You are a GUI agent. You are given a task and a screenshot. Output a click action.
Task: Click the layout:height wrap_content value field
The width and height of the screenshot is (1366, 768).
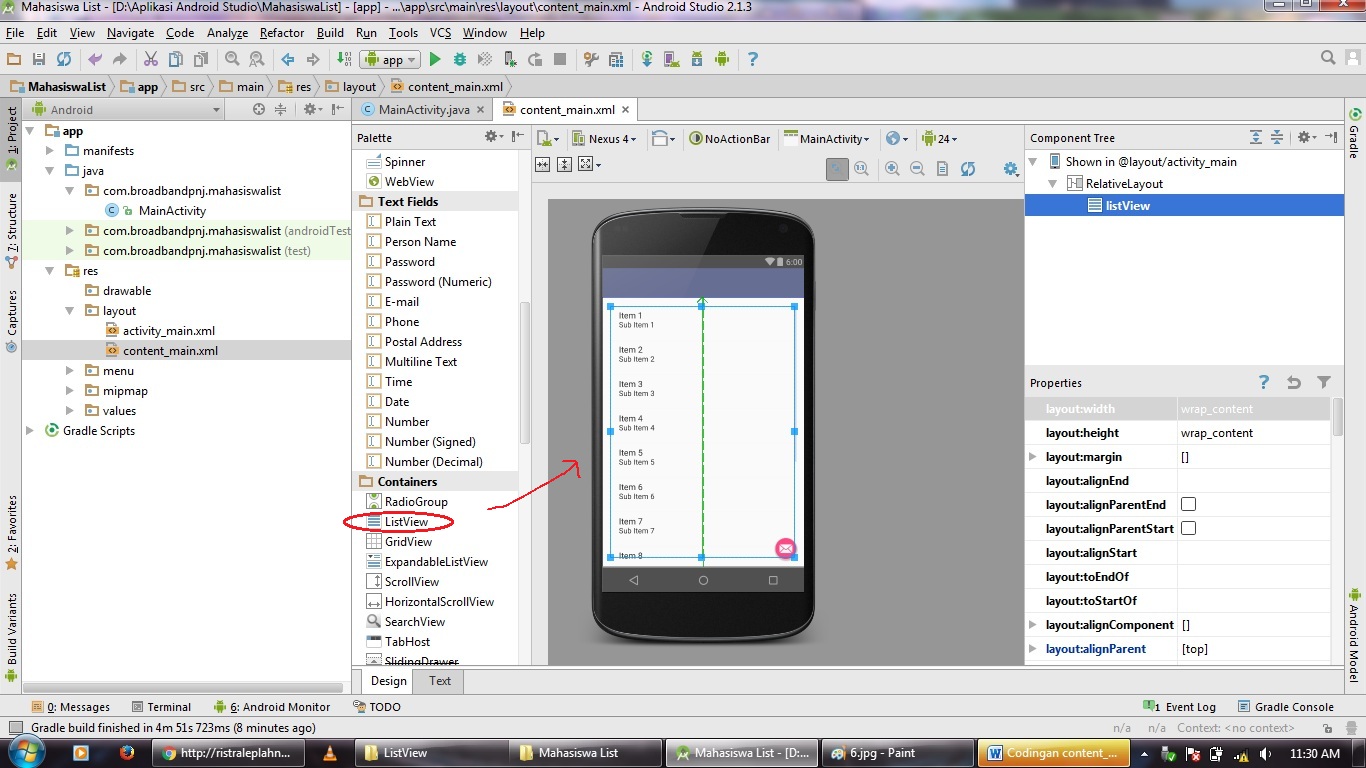click(x=1255, y=433)
